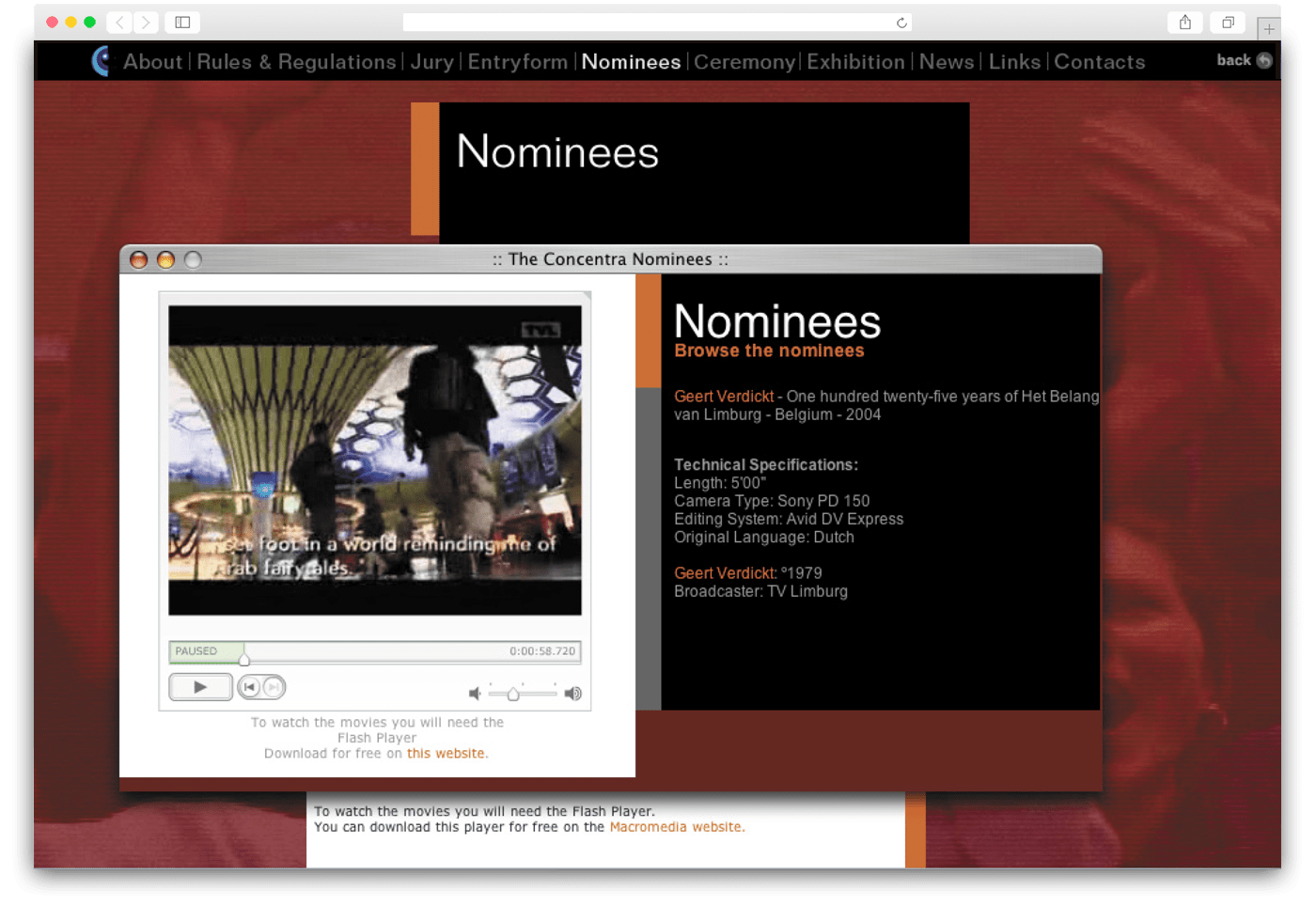The height and width of the screenshot is (906, 1316).
Task: Open the Jury menu item
Action: (x=431, y=62)
